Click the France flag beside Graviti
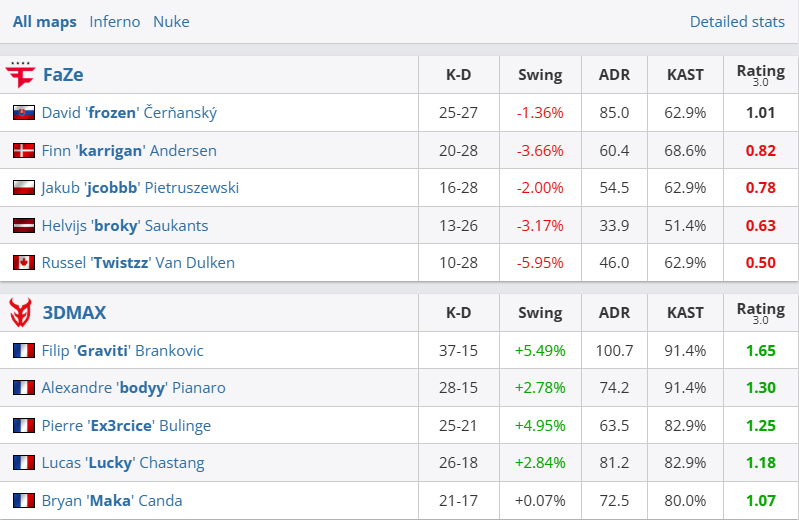Viewport: 799px width, 520px height. point(24,351)
